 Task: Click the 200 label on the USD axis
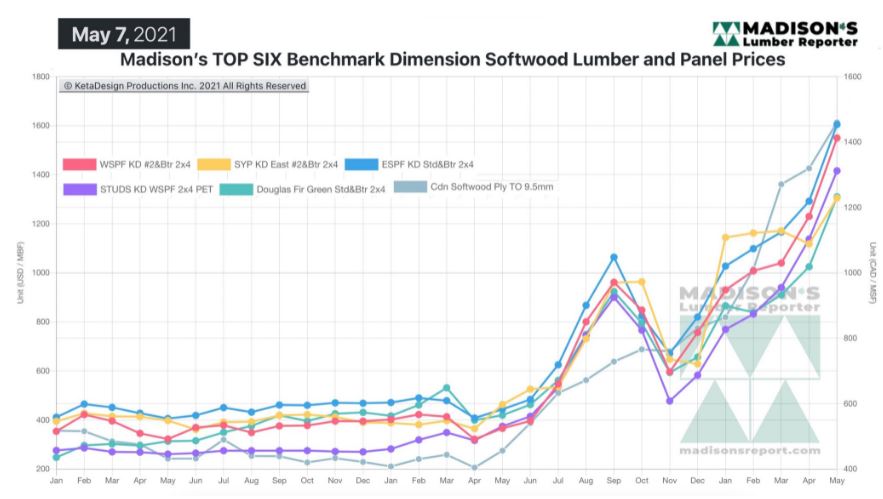(x=42, y=469)
